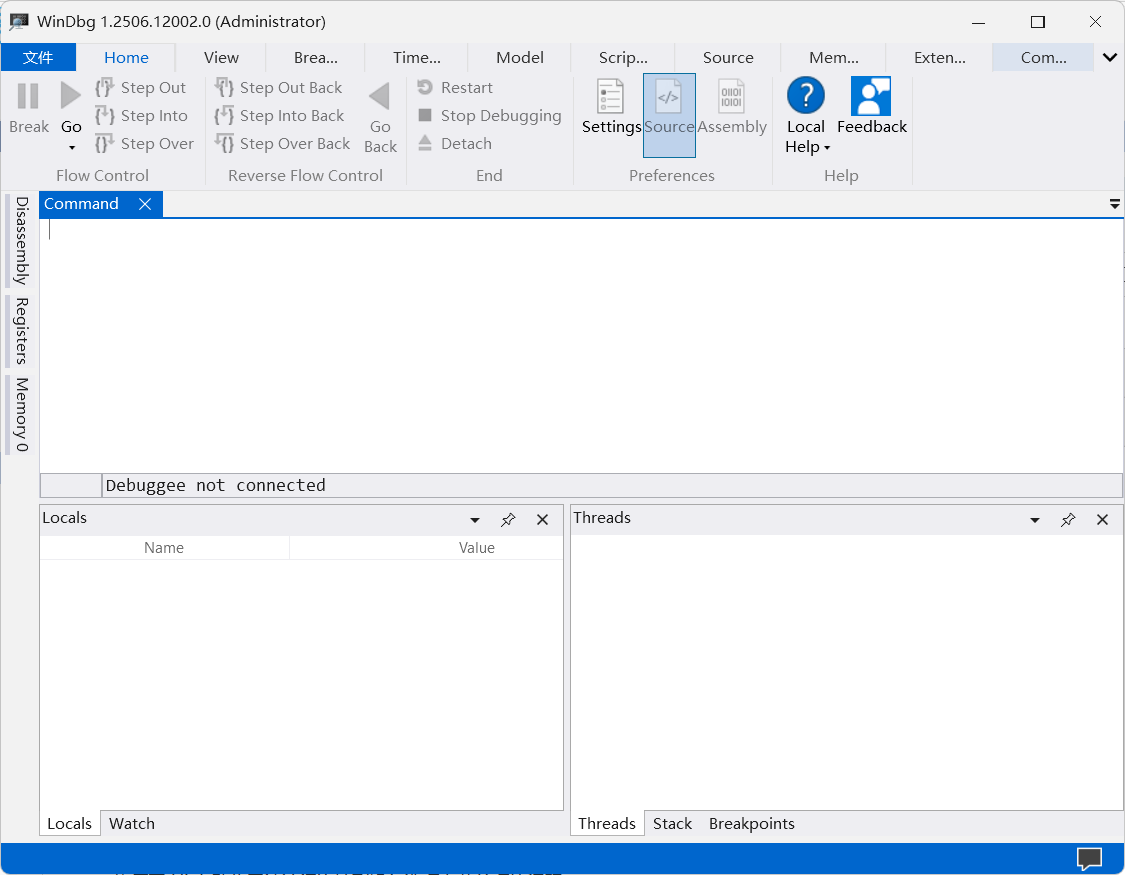Open the Command tab list dropdown
The width and height of the screenshot is (1125, 875).
(1114, 204)
